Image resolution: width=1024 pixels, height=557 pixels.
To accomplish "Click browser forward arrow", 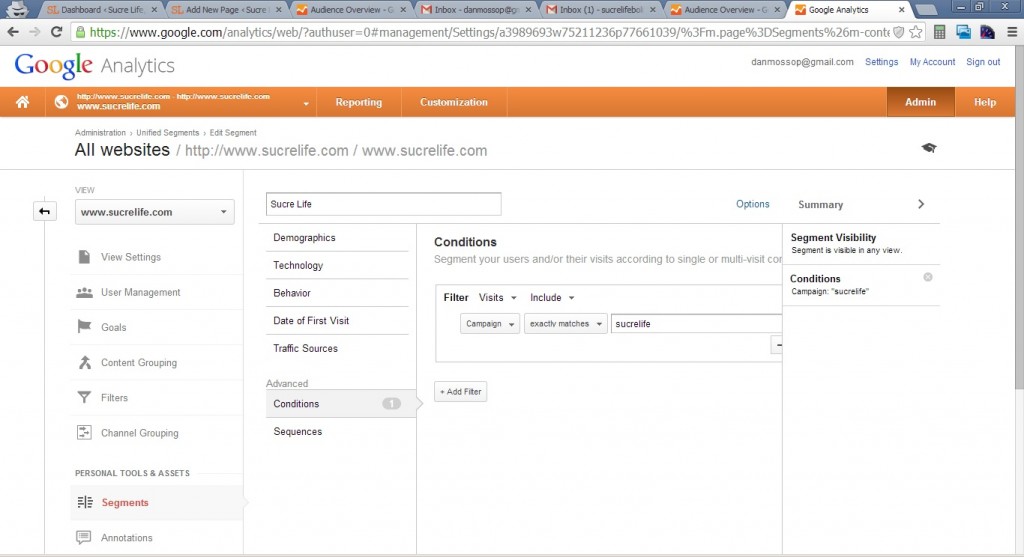I will pos(35,32).
